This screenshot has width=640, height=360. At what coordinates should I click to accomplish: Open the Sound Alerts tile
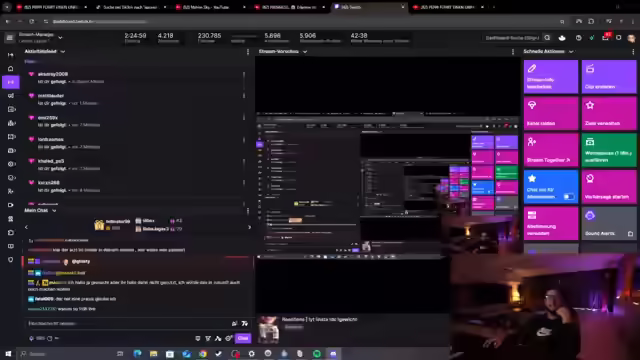(609, 223)
